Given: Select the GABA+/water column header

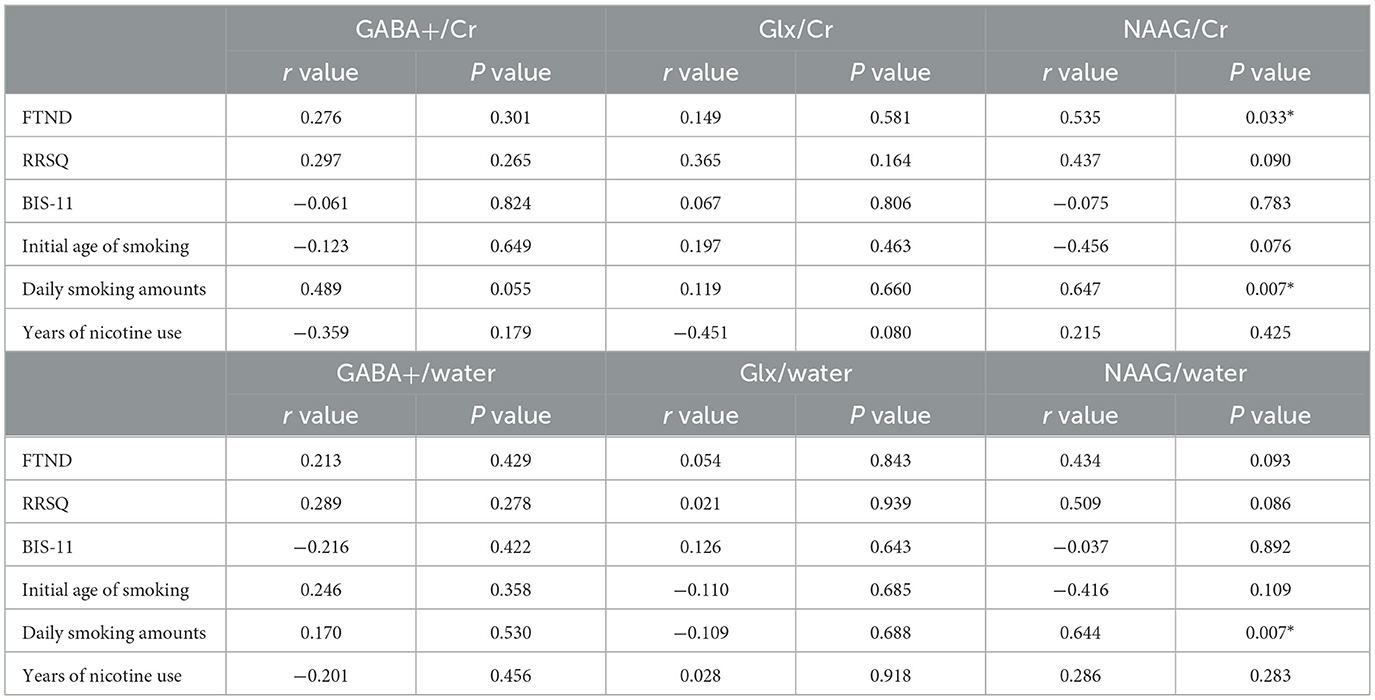Looking at the screenshot, I should pyautogui.click(x=415, y=372).
